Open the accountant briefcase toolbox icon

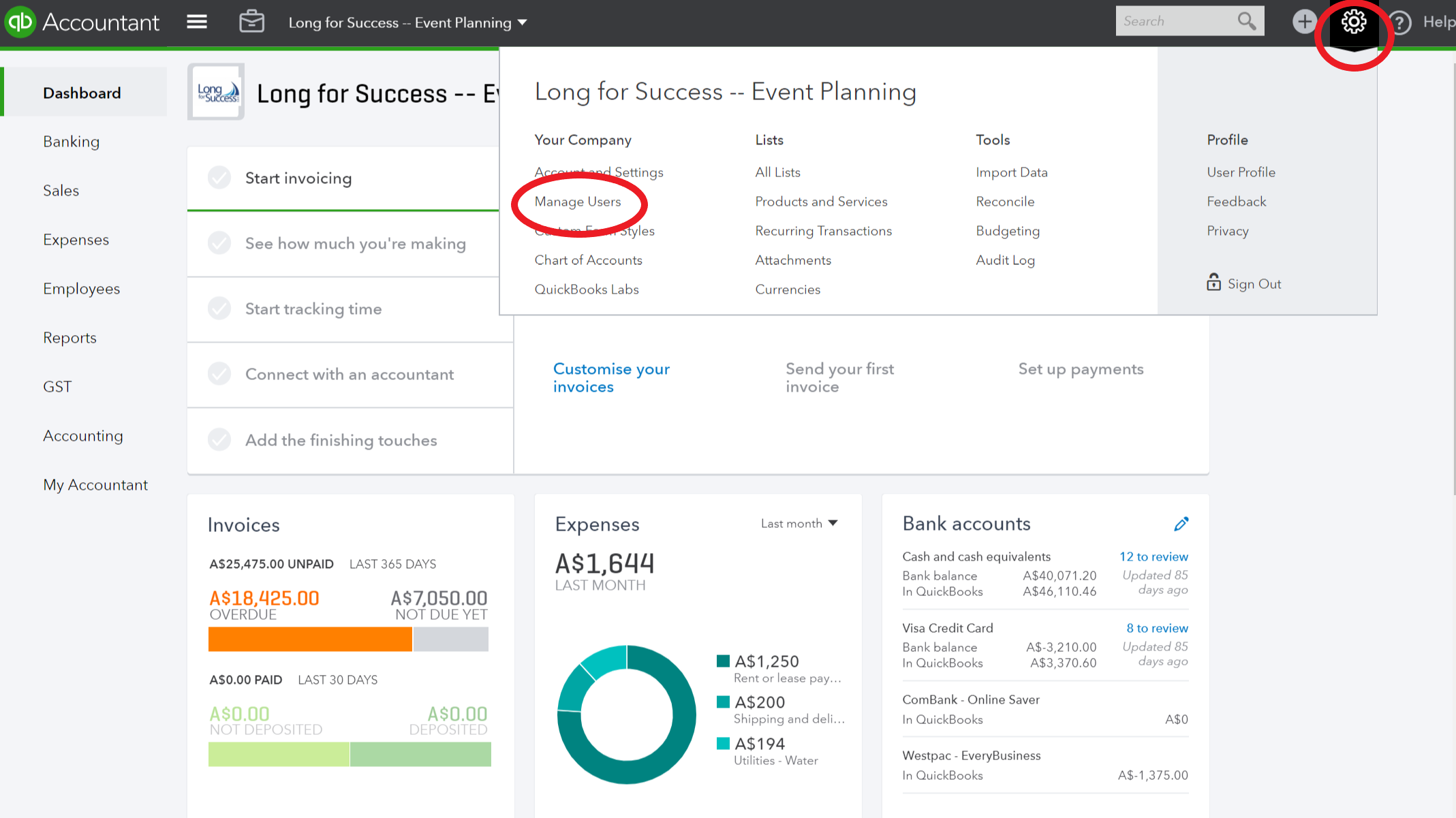[x=251, y=22]
